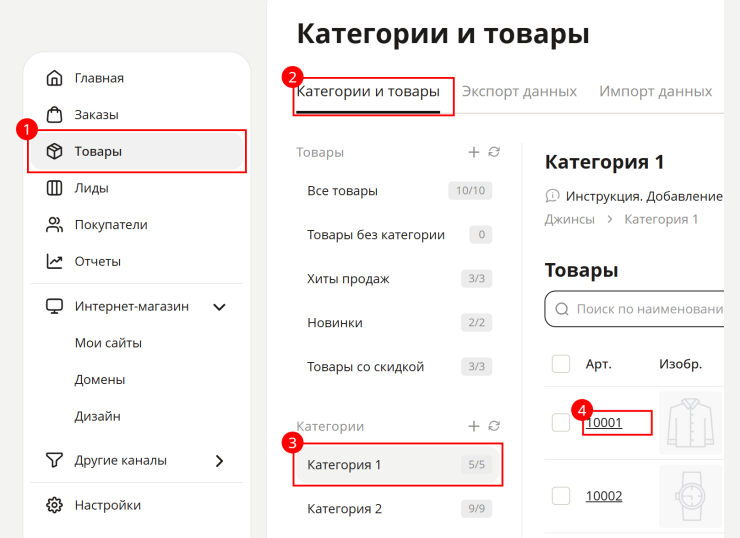Image resolution: width=740 pixels, height=538 pixels.
Task: Click plus icon in Товары section header
Action: point(473,152)
